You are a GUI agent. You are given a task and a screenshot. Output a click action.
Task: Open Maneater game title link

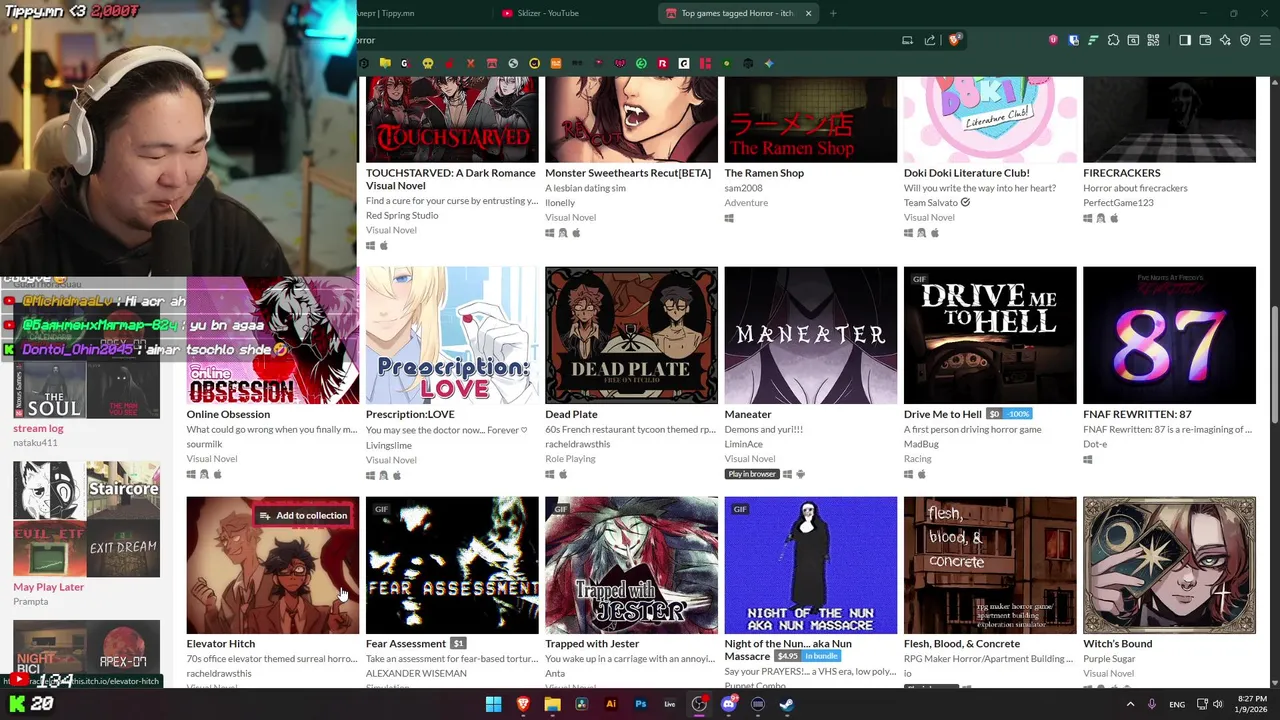click(x=748, y=414)
